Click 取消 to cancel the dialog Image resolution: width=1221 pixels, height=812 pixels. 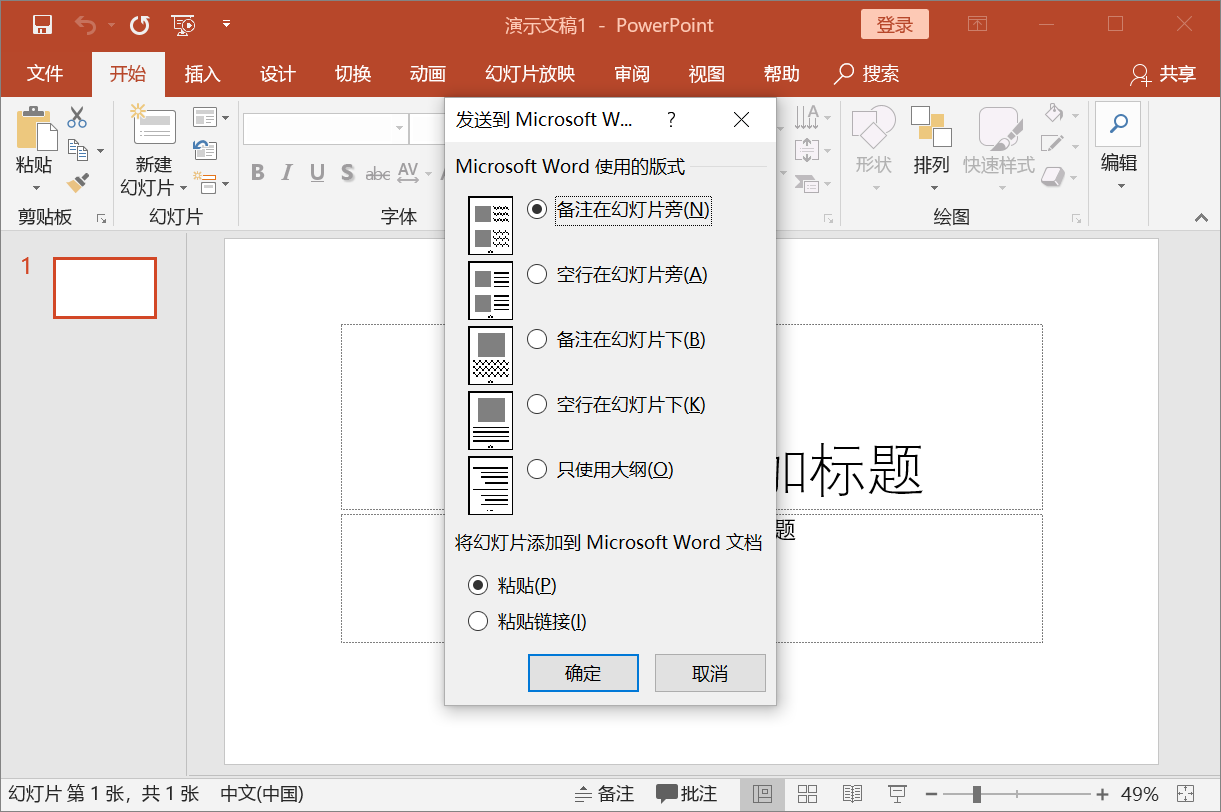(710, 673)
